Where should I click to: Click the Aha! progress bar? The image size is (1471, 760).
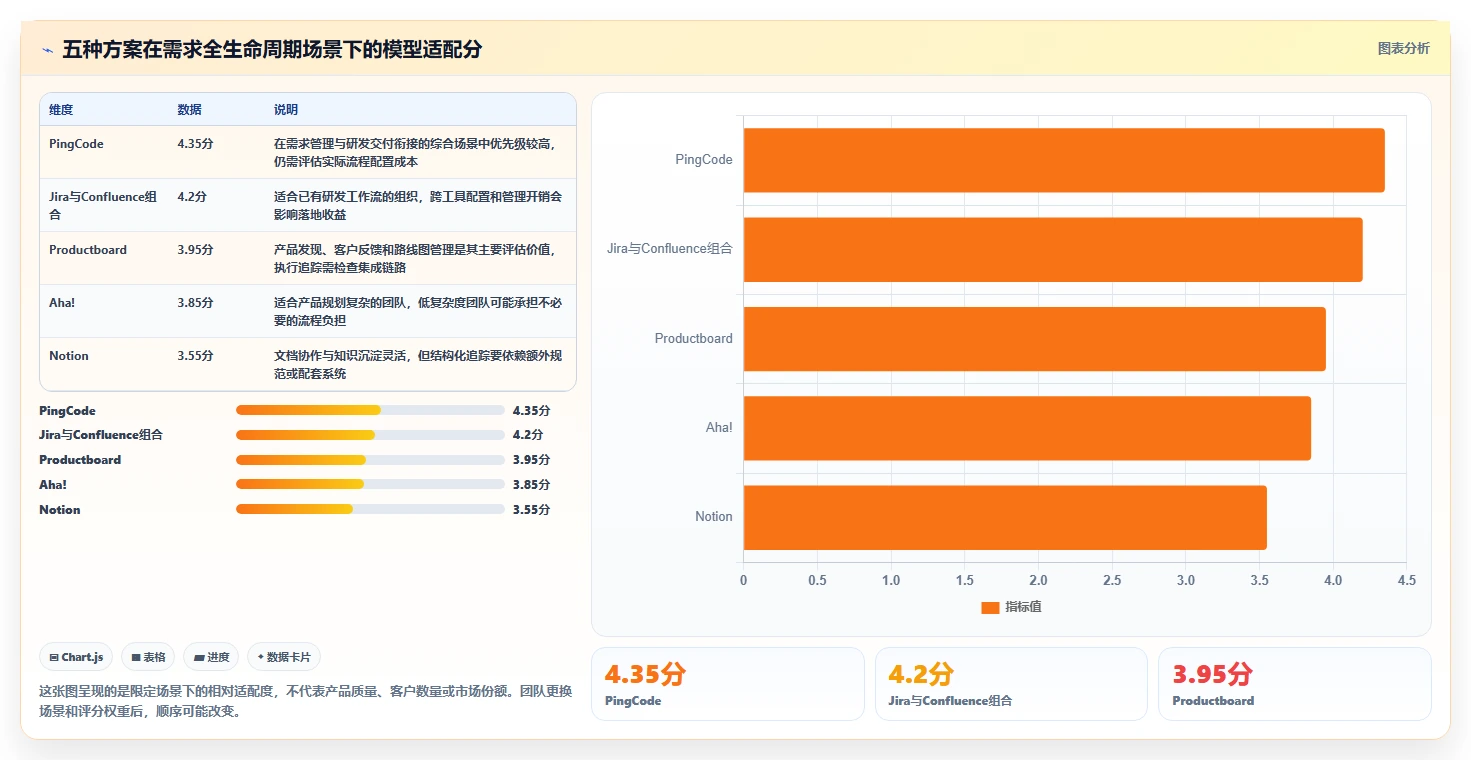[370, 484]
